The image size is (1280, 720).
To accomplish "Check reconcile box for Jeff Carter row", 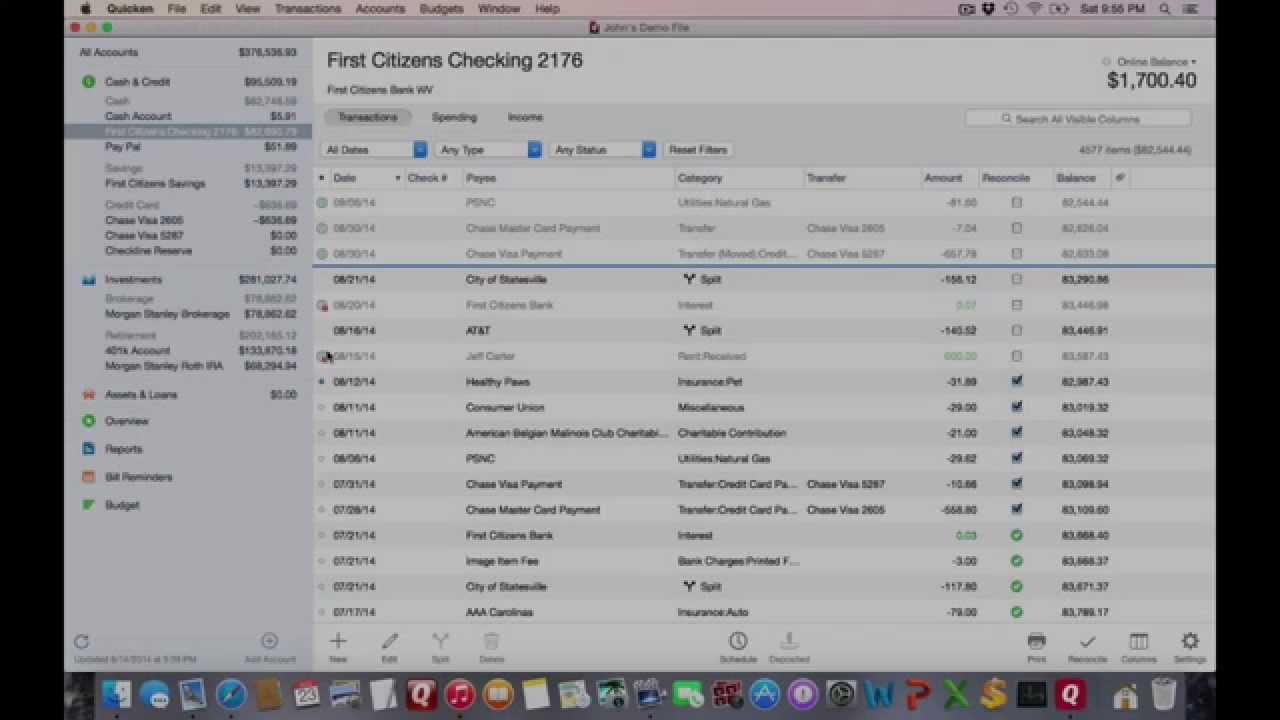I will [1017, 356].
